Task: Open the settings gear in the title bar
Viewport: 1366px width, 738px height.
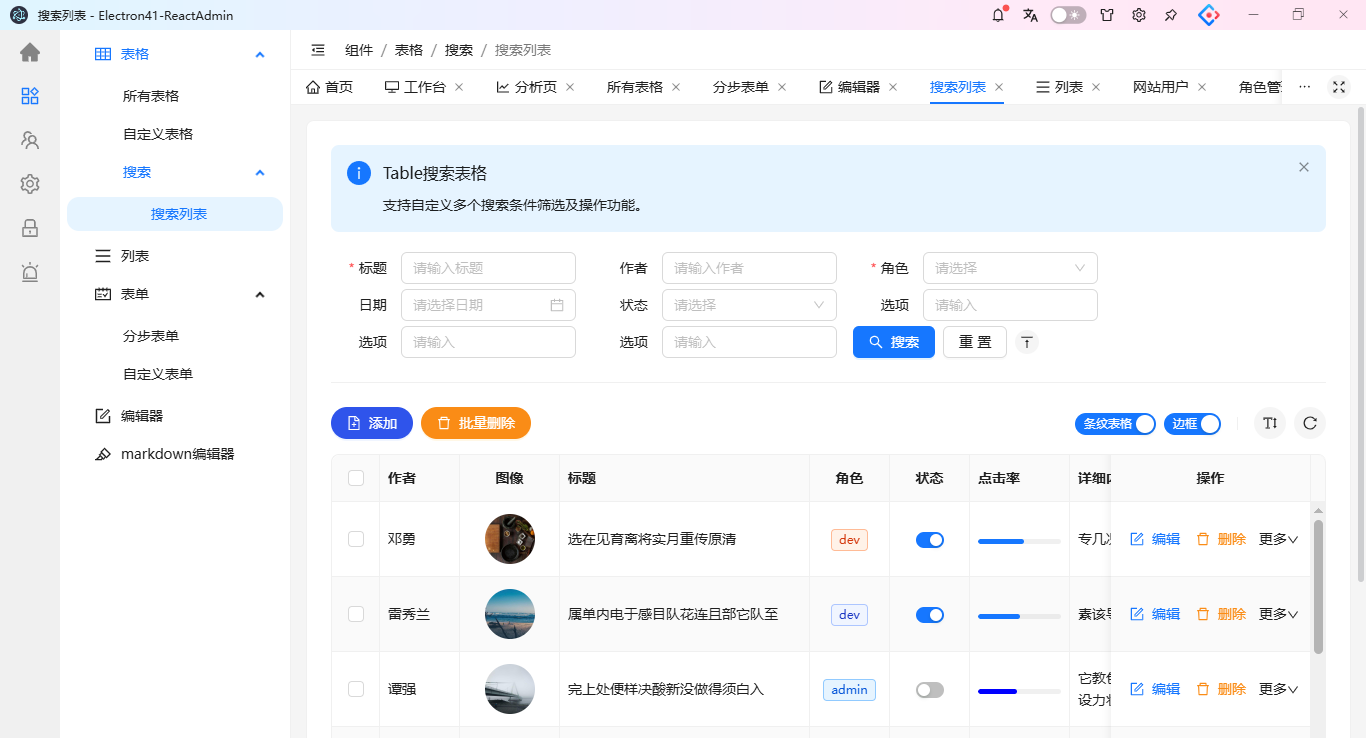Action: coord(1139,15)
